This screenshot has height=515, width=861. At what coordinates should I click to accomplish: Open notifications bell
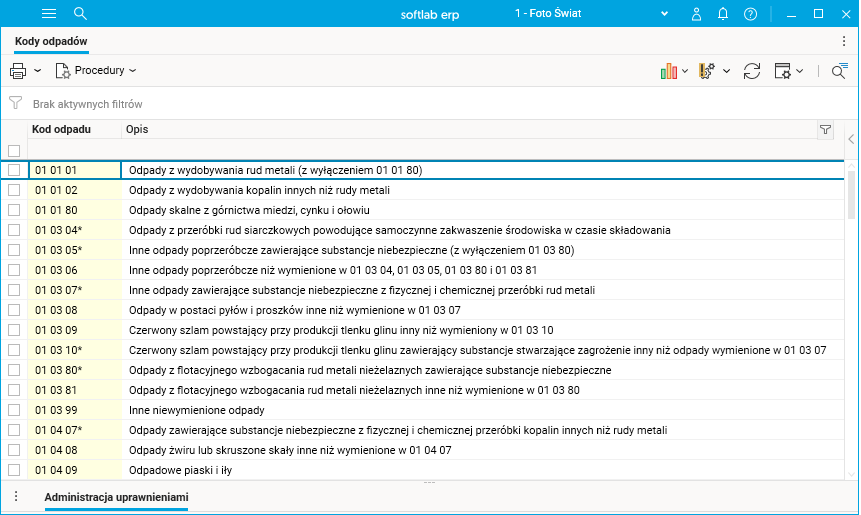724,14
